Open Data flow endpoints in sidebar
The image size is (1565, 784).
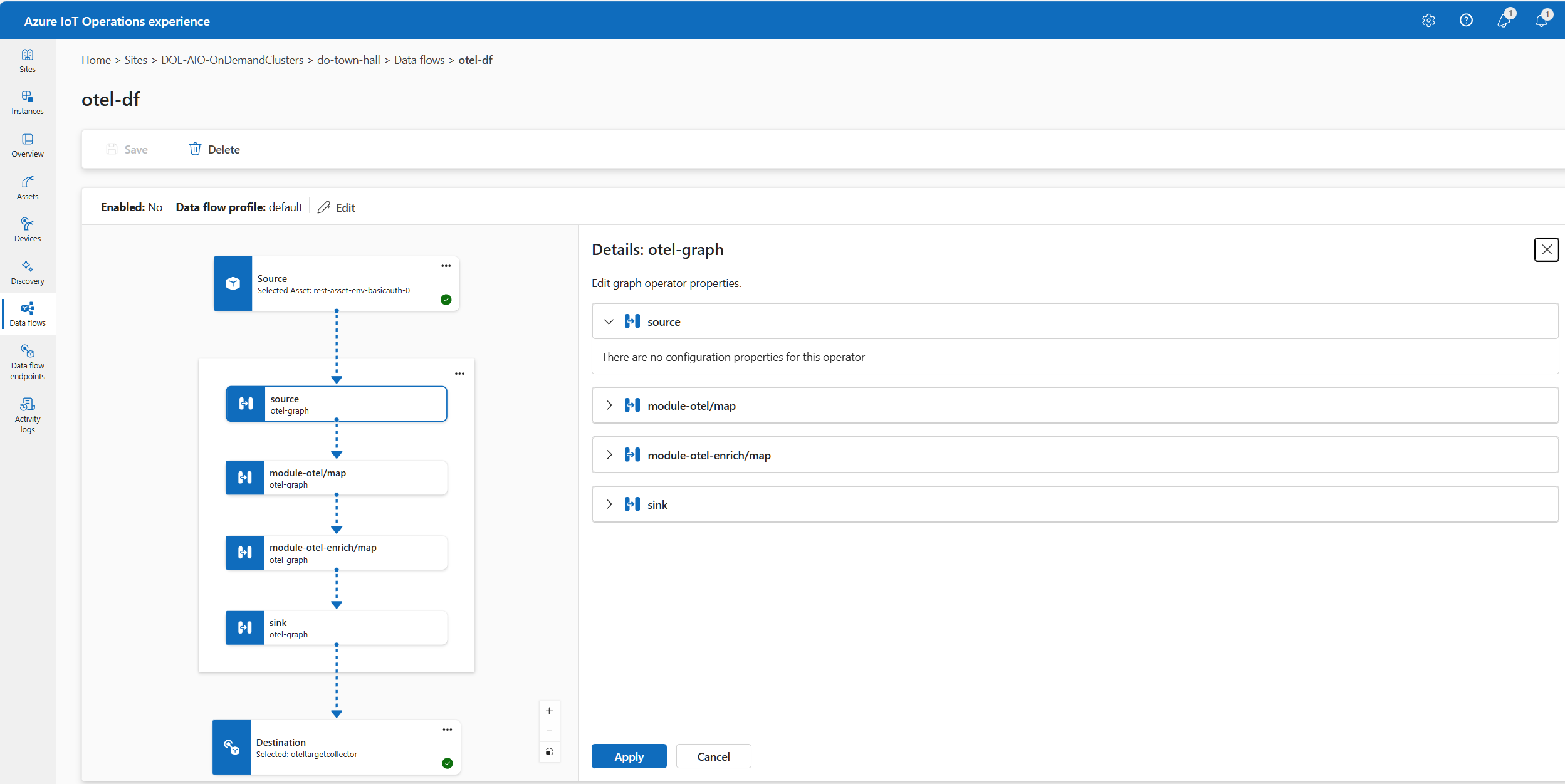(28, 362)
